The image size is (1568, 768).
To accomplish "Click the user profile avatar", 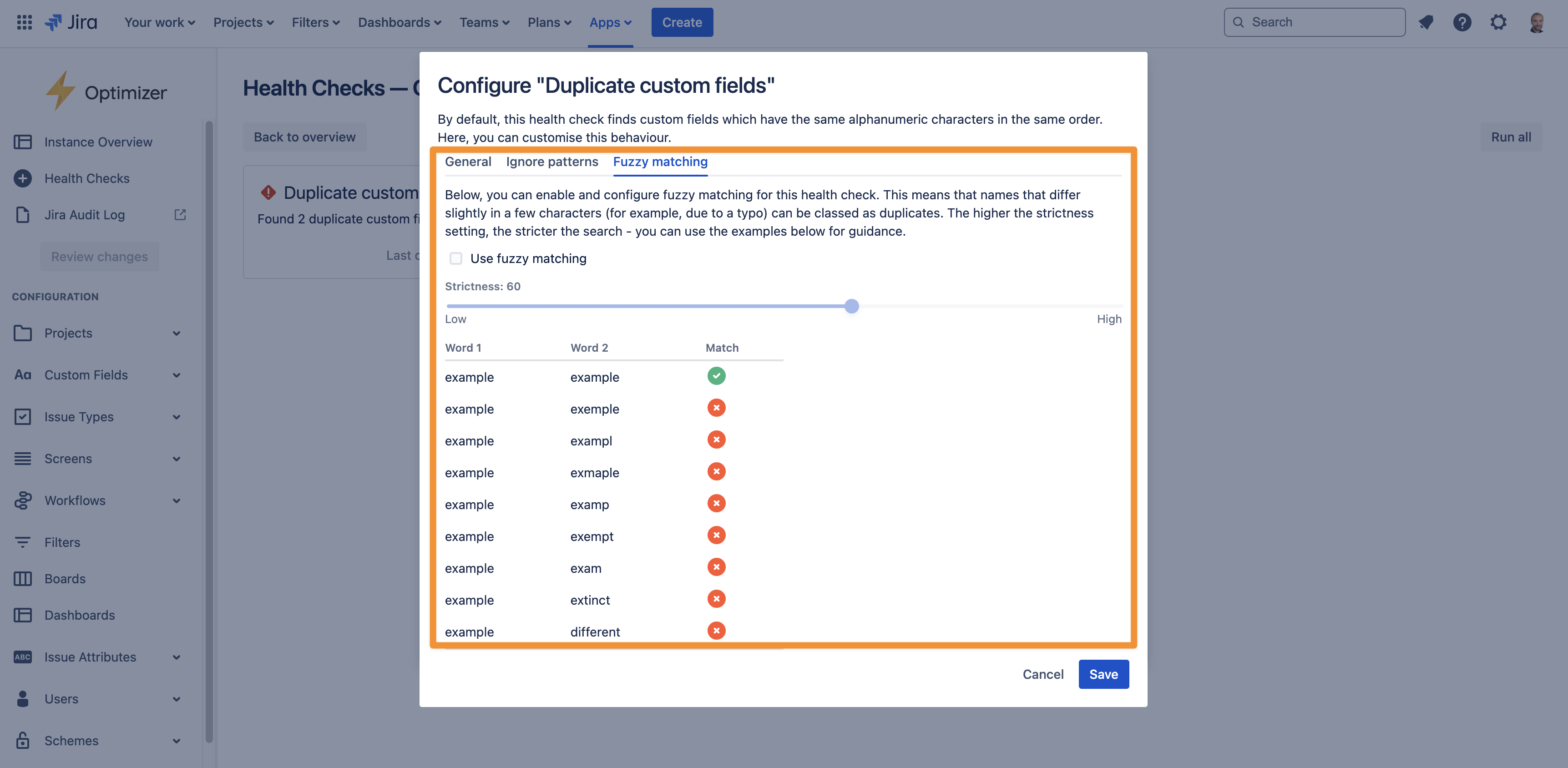I will [x=1537, y=22].
